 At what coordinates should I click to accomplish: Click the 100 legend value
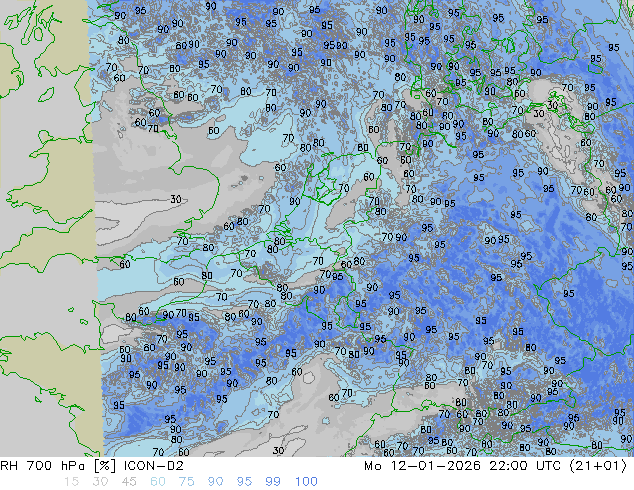[306, 482]
